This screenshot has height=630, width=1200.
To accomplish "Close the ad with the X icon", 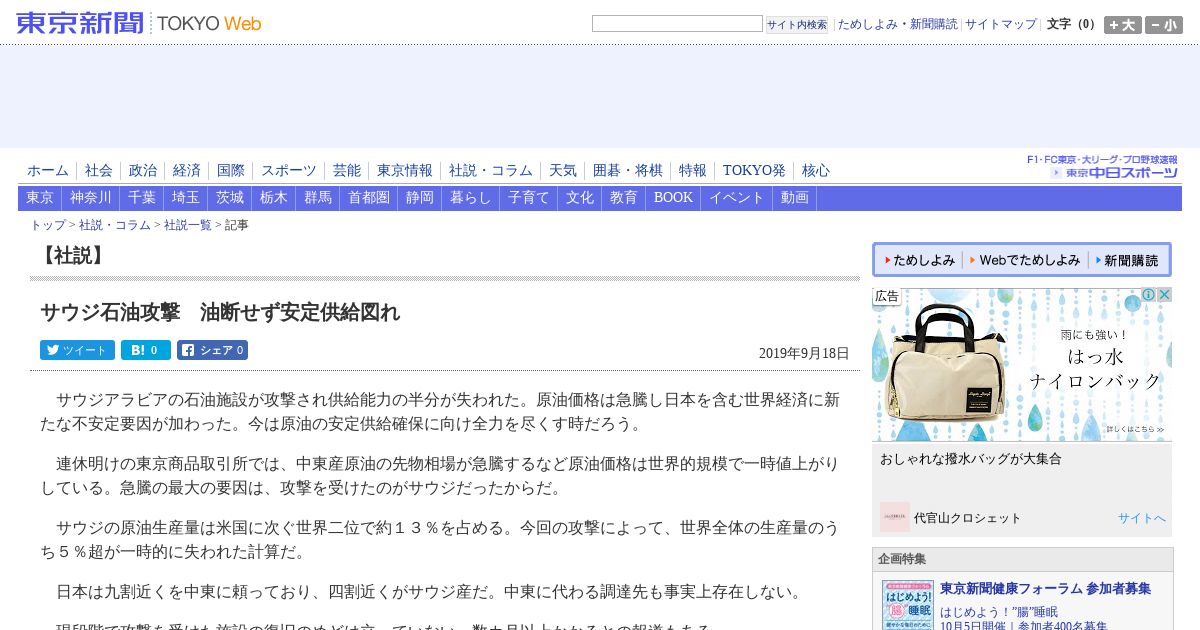I will (1164, 295).
